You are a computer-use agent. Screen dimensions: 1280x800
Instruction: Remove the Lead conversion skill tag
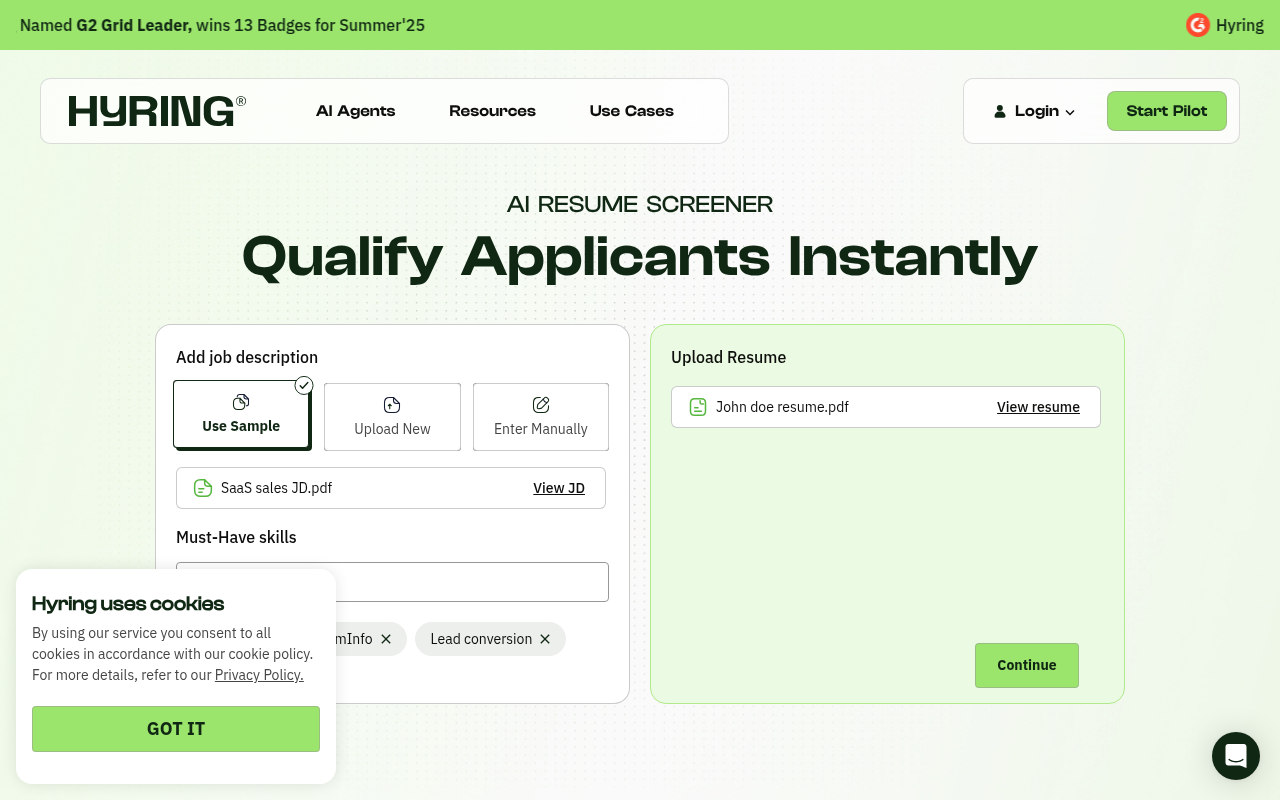[545, 639]
